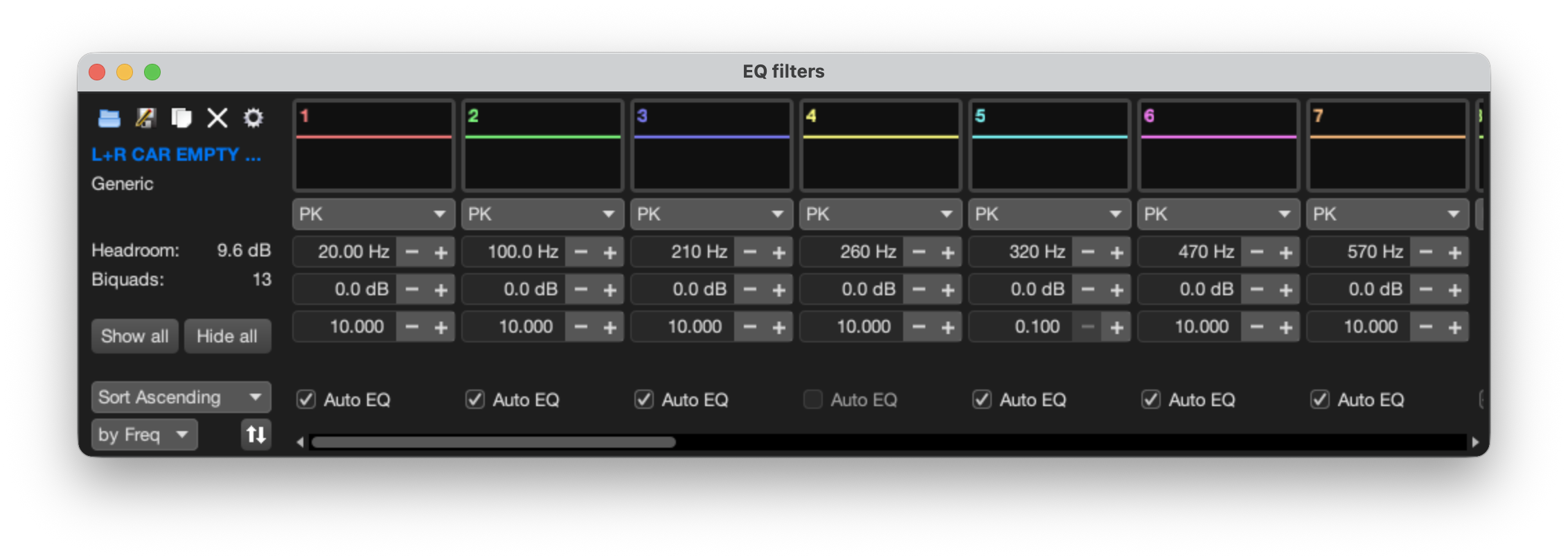Open filter 7 PK type dropdown

(x=1387, y=214)
